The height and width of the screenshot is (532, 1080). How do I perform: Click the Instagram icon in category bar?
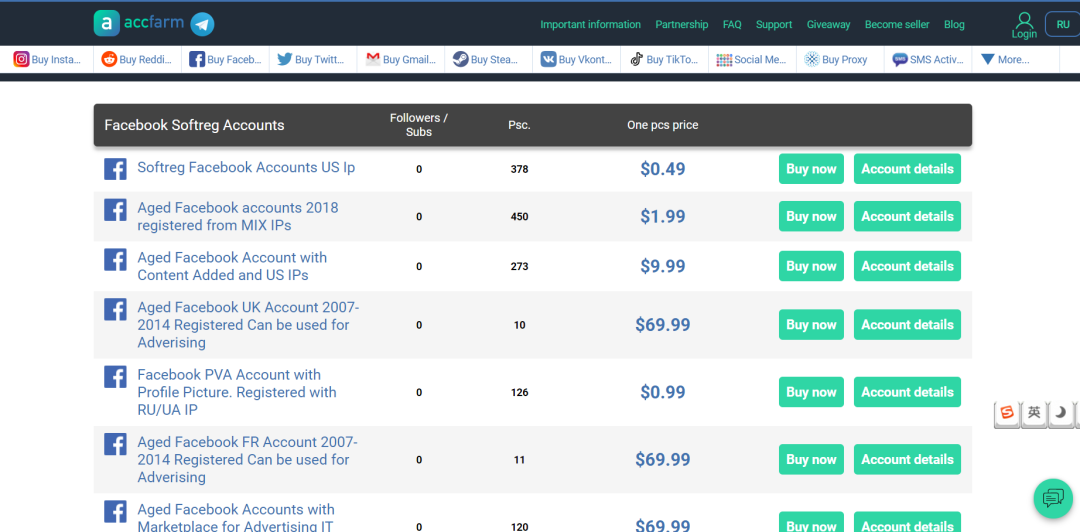(x=21, y=60)
